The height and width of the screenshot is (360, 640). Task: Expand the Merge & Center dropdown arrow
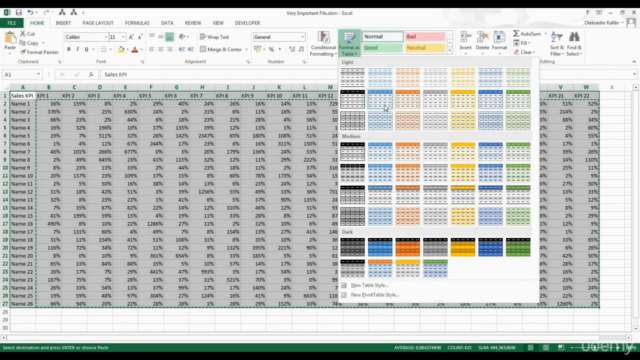click(247, 49)
